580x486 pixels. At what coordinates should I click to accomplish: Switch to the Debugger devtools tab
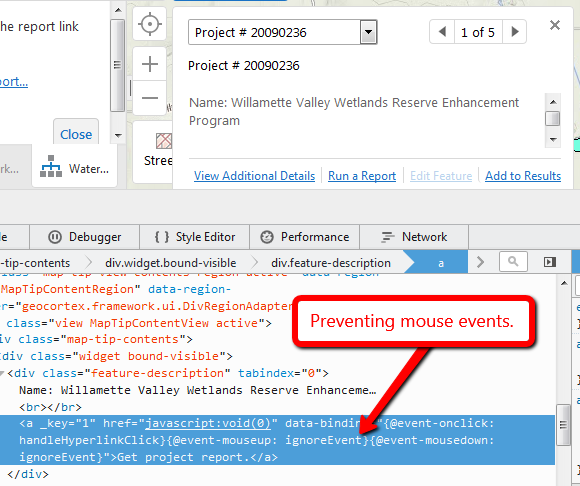tap(85, 237)
